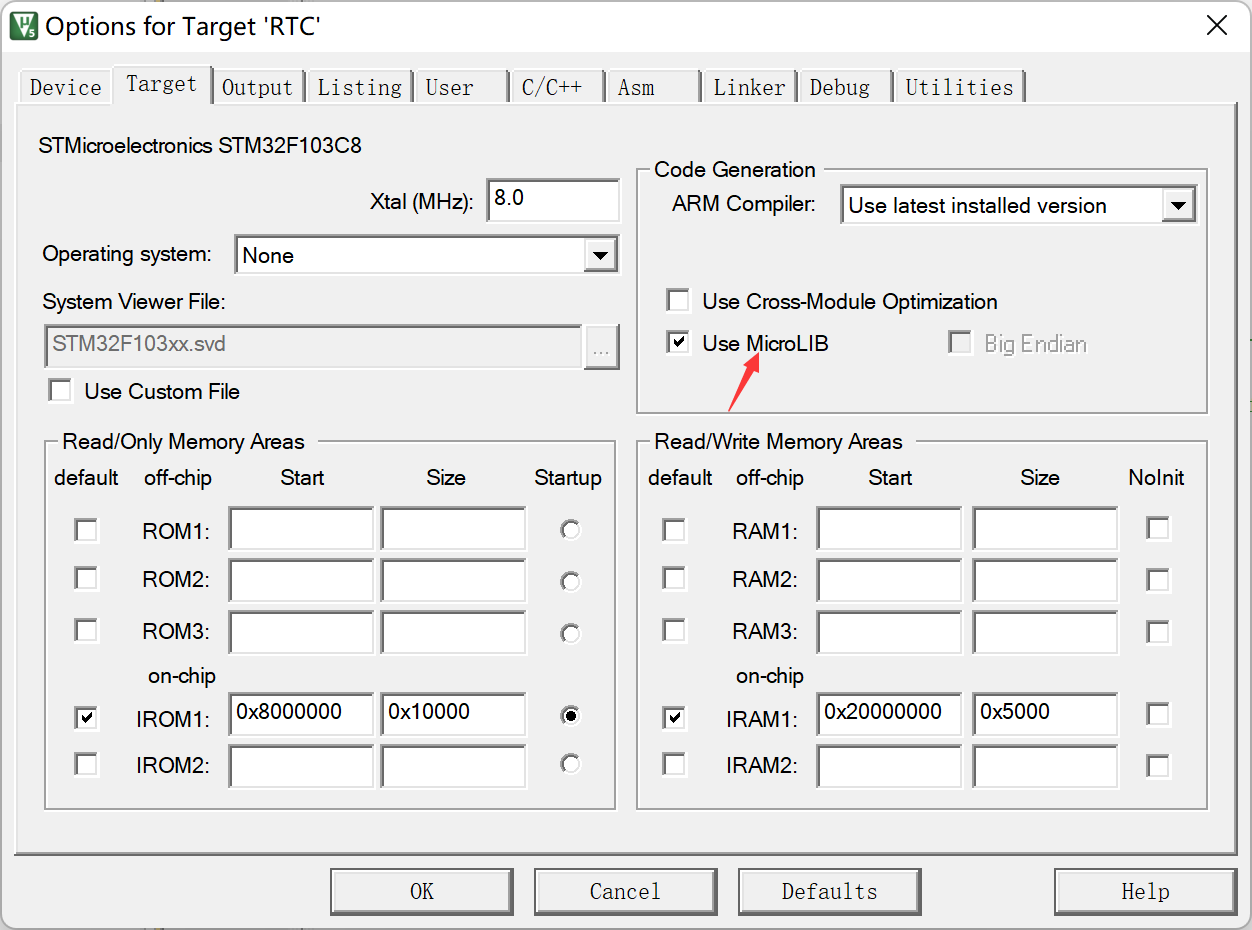
Task: Enable NoInit for IRAM2
Action: [x=1158, y=766]
